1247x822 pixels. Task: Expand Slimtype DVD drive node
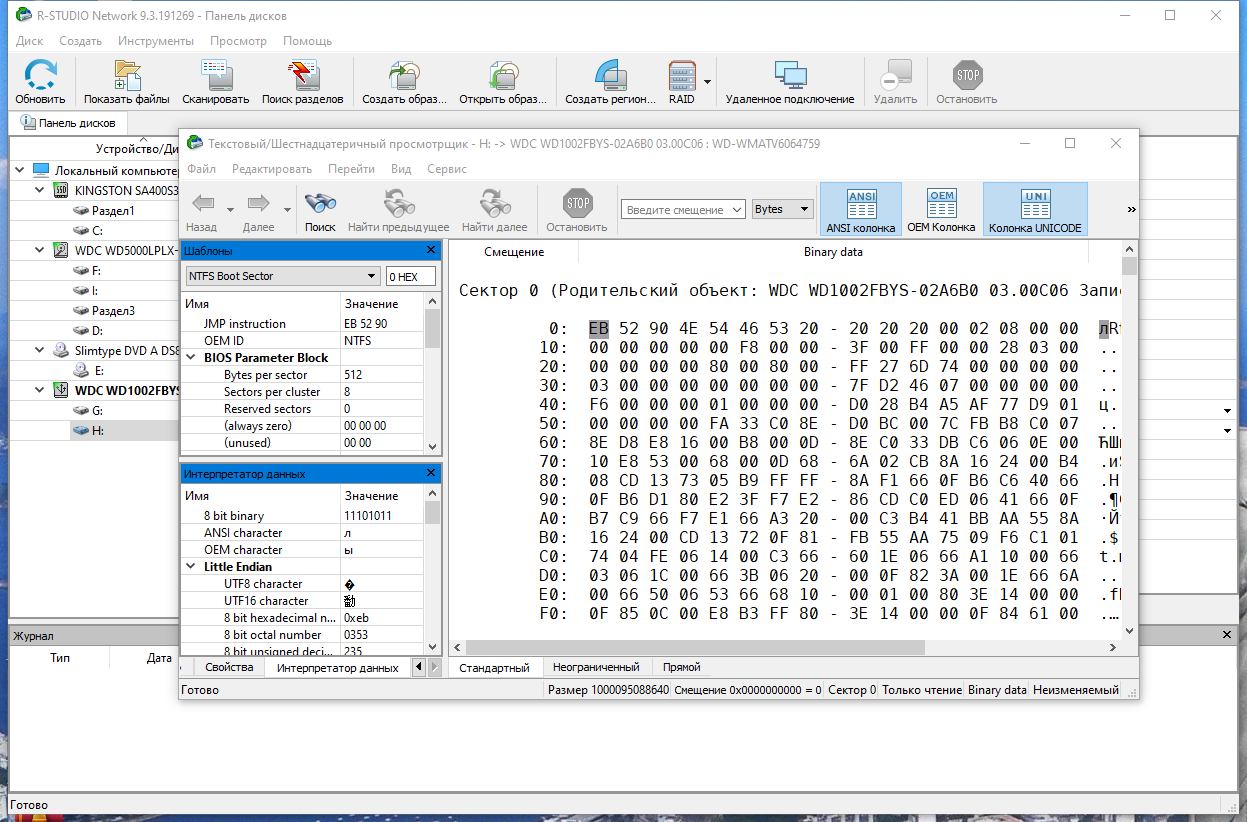tap(39, 350)
